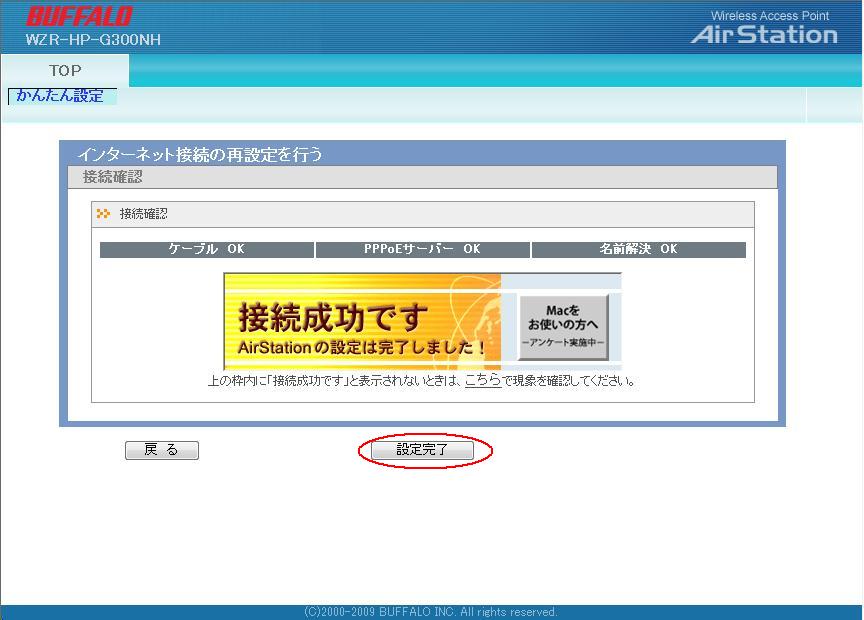Click the AirStationの設定は完了しました message
864x620 pixels.
(x=362, y=348)
